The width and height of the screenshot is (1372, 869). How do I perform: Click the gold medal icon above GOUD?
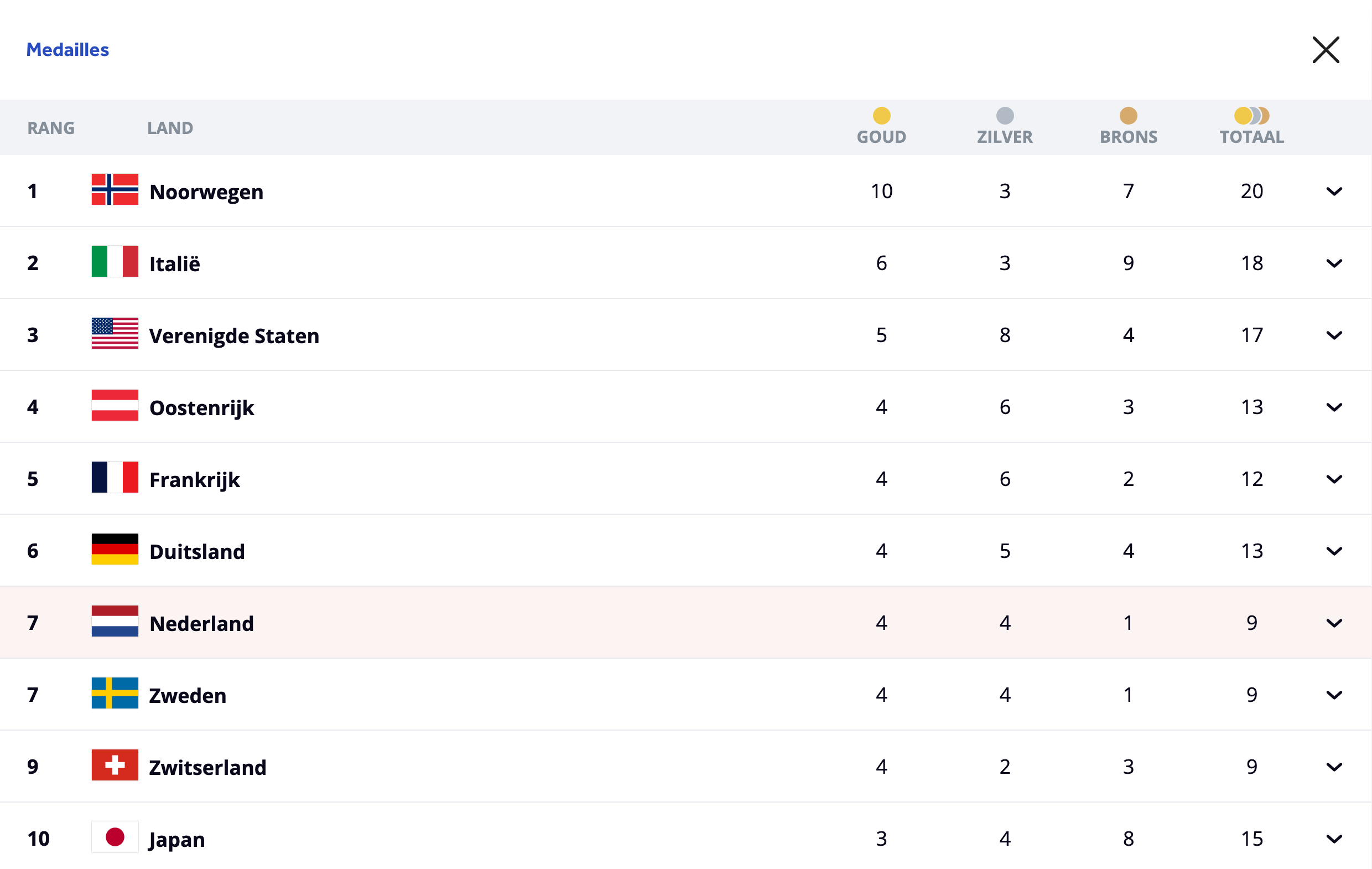coord(881,116)
